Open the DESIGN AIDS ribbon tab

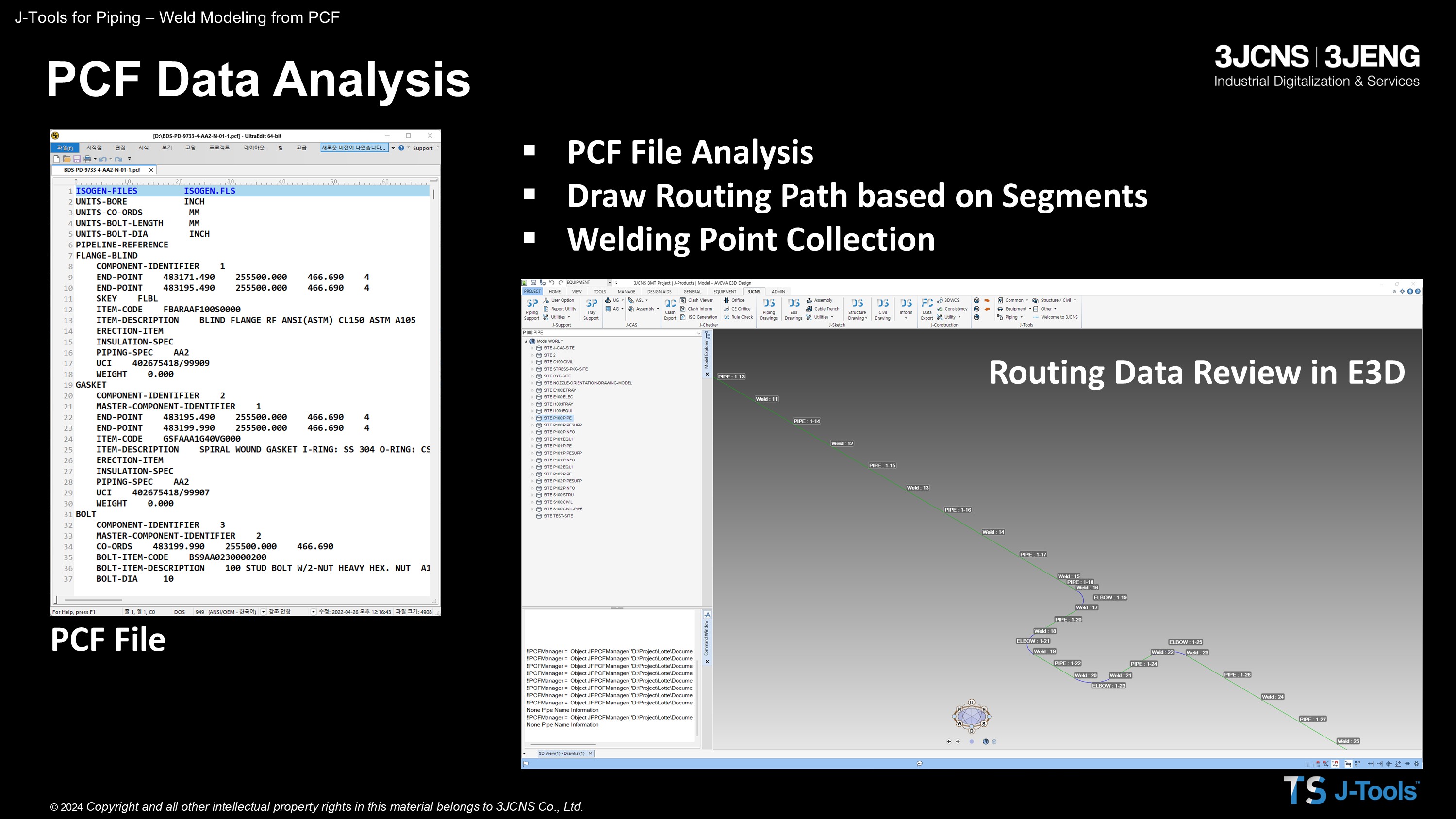point(659,292)
